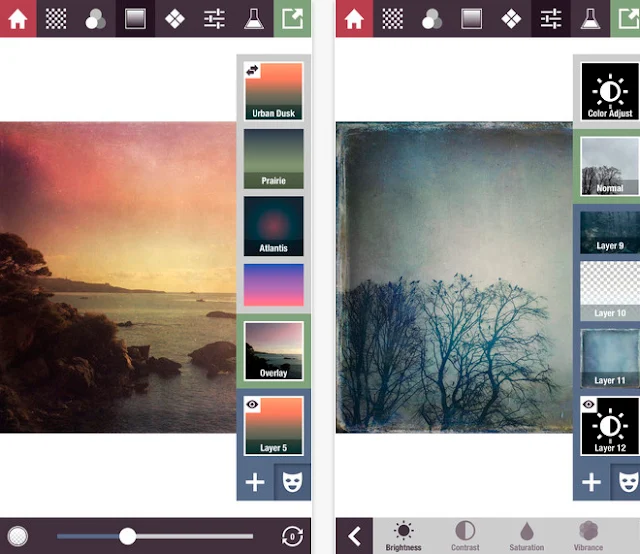
Task: Open the flask formulas icon in left screen
Action: 253,18
